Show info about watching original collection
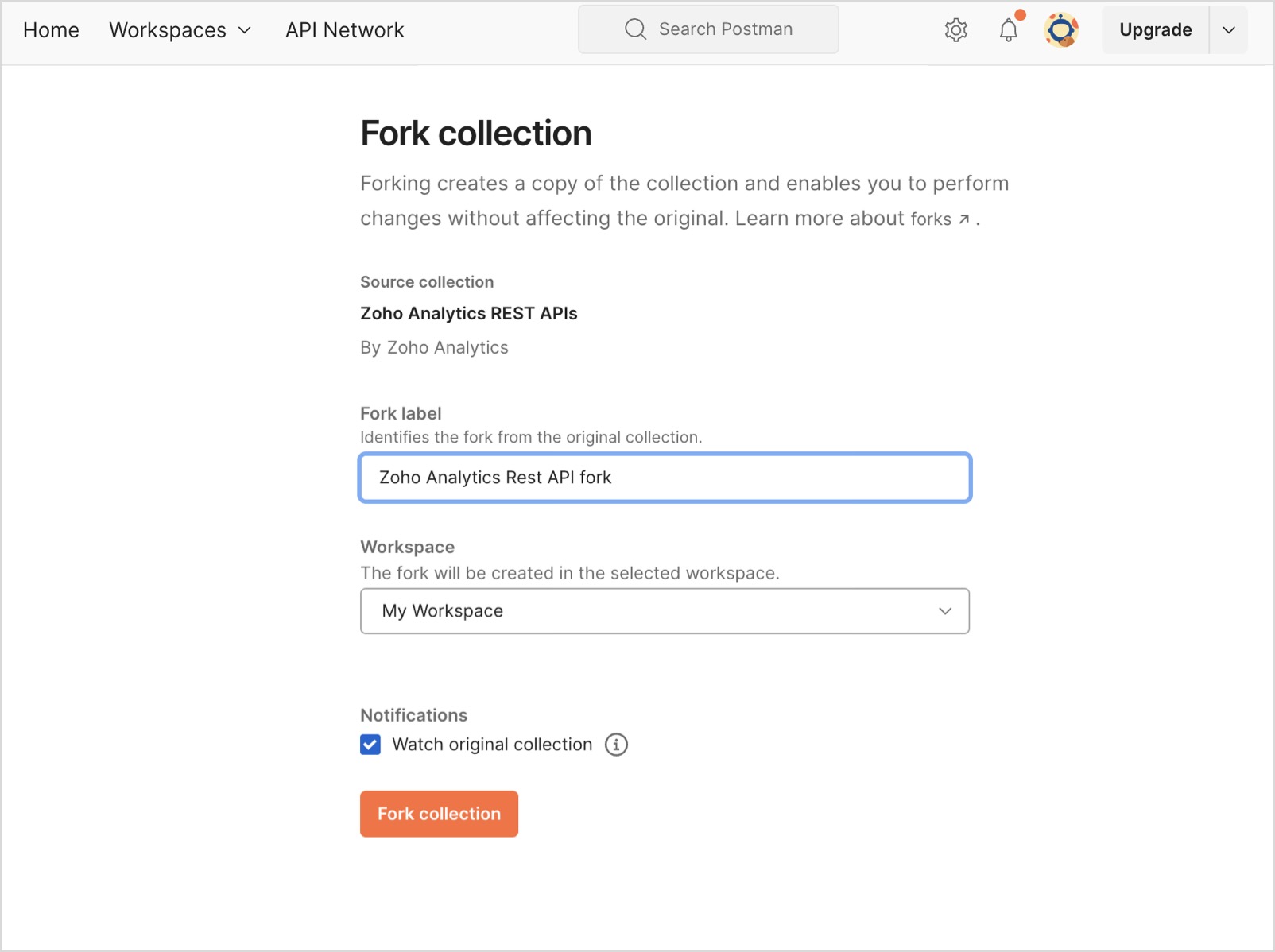 pos(616,745)
